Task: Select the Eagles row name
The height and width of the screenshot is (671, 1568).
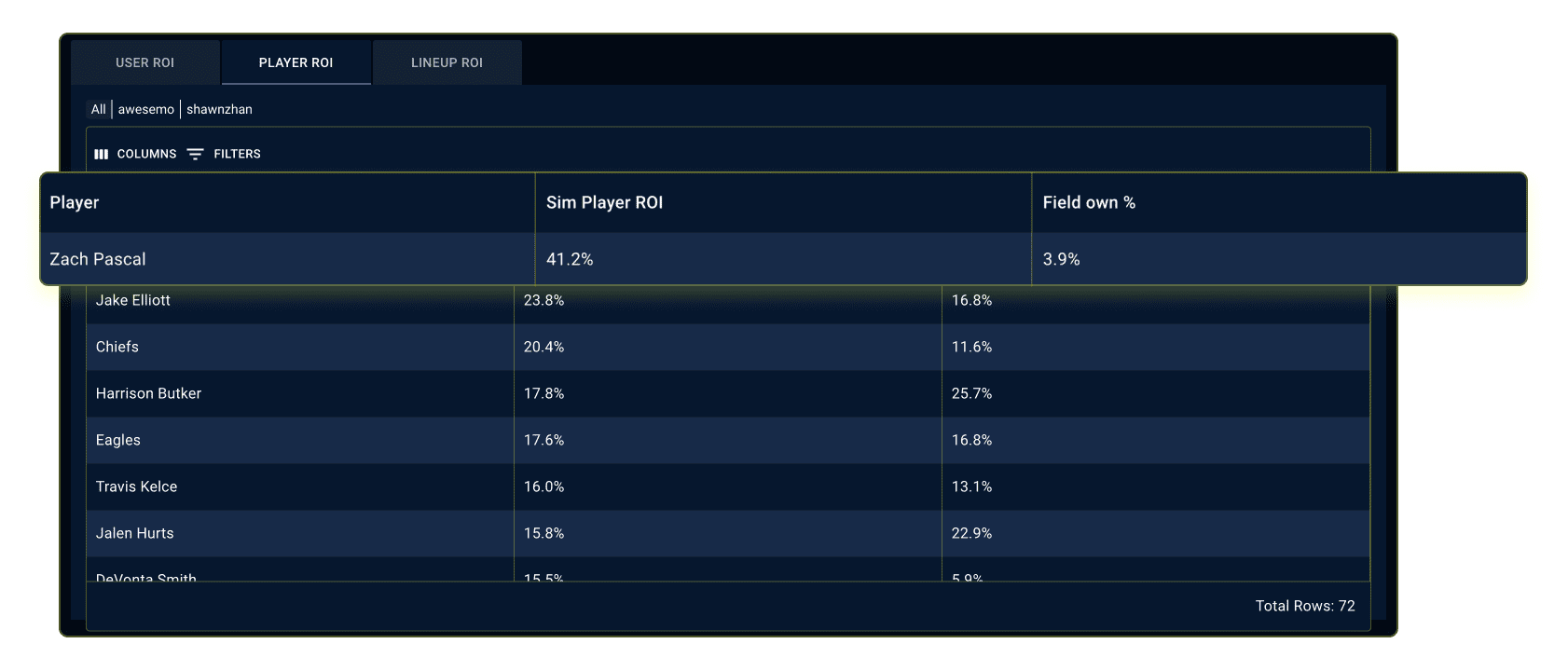Action: click(x=118, y=440)
